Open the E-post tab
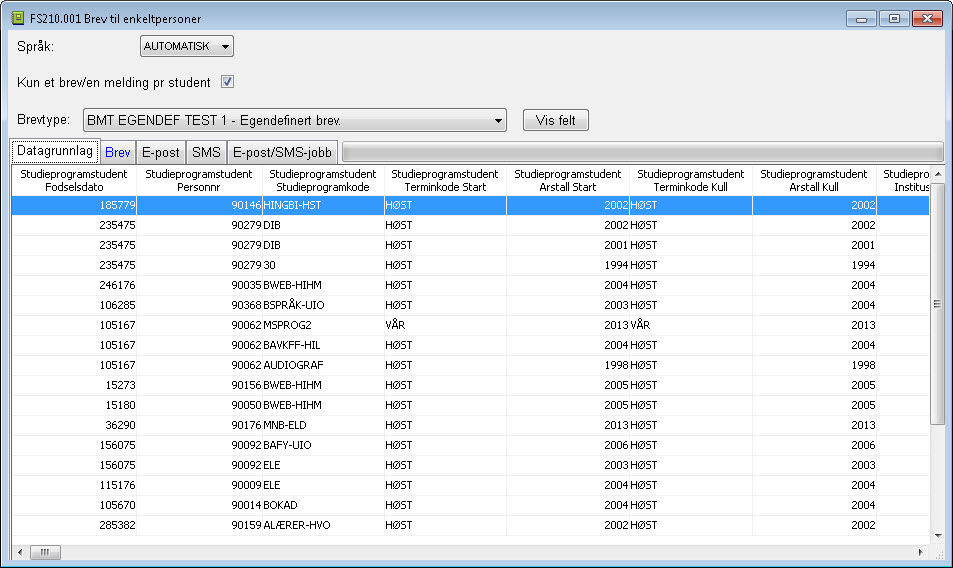The height and width of the screenshot is (568, 953). tap(160, 152)
